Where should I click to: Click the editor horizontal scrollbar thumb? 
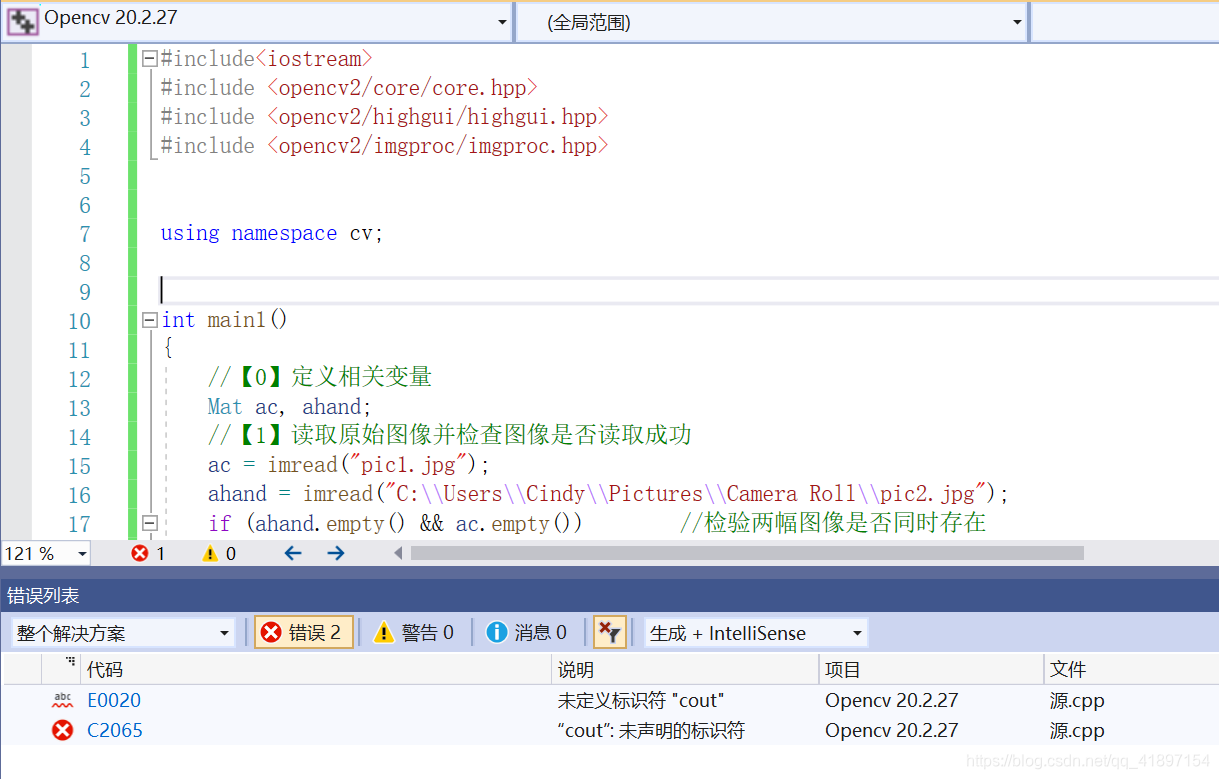pos(747,553)
